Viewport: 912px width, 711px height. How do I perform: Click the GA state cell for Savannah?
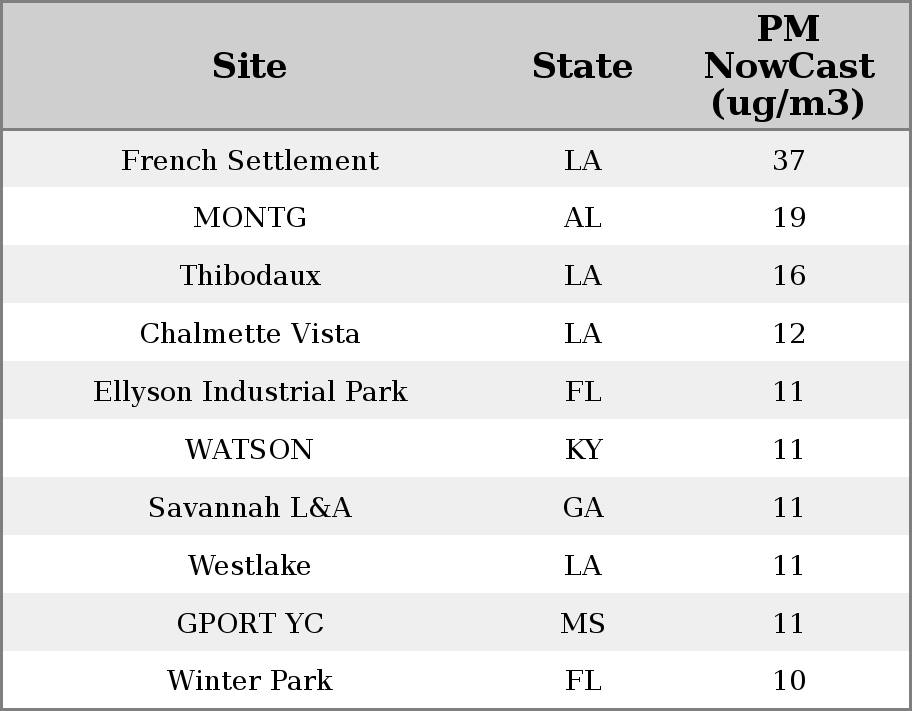[x=582, y=508]
